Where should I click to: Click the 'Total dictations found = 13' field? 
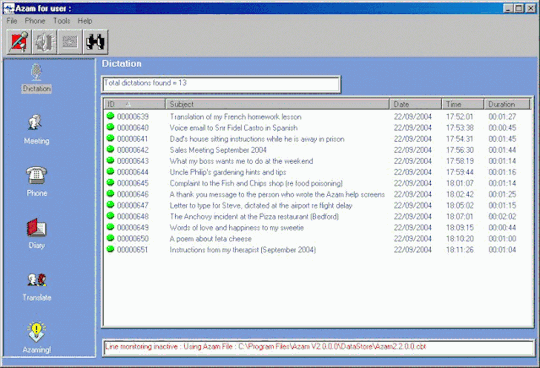coord(221,84)
